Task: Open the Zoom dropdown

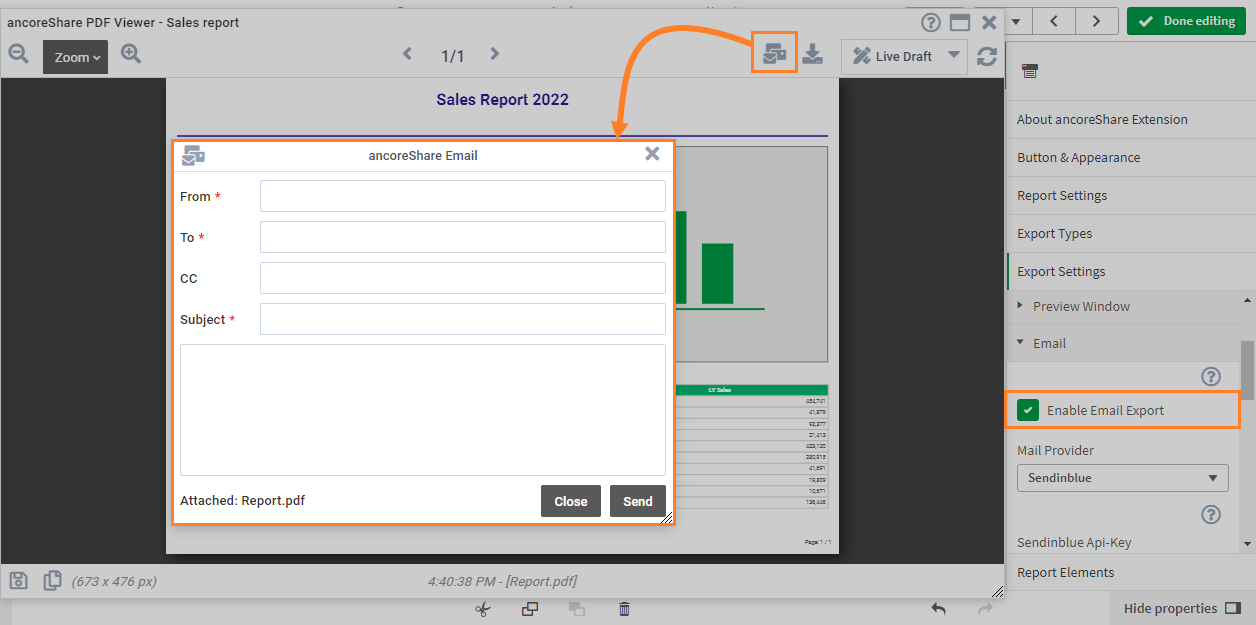Action: (x=76, y=57)
